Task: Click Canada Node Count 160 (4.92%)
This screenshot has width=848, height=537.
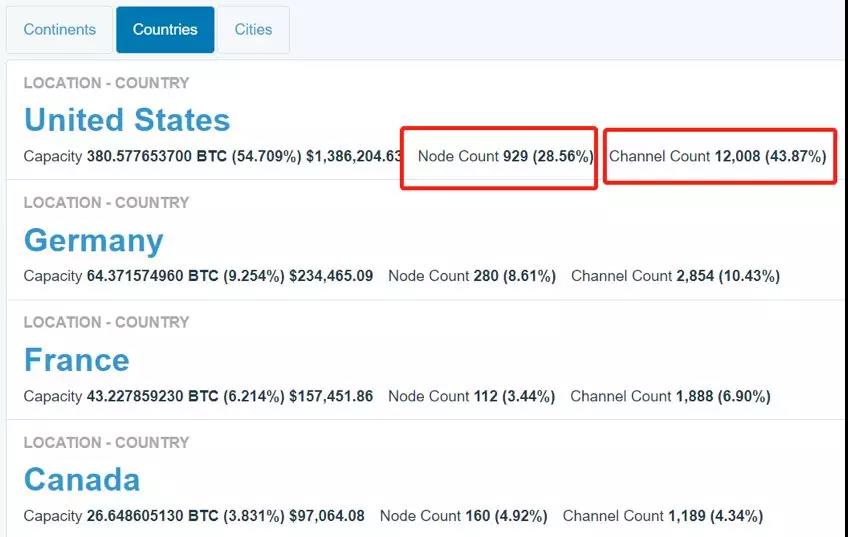Action: coord(463,515)
